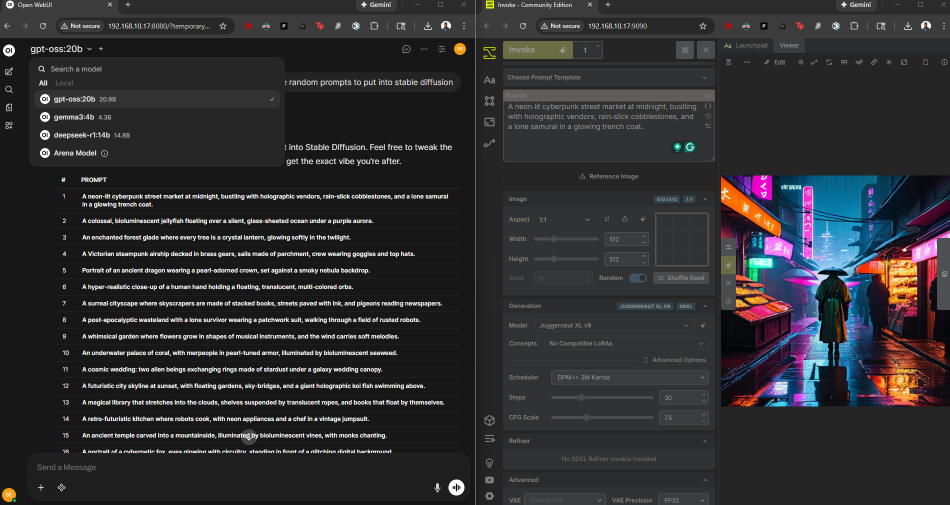The image size is (950, 505).
Task: Click the Workflows icon in Invoke sidebar
Action: pos(489,143)
